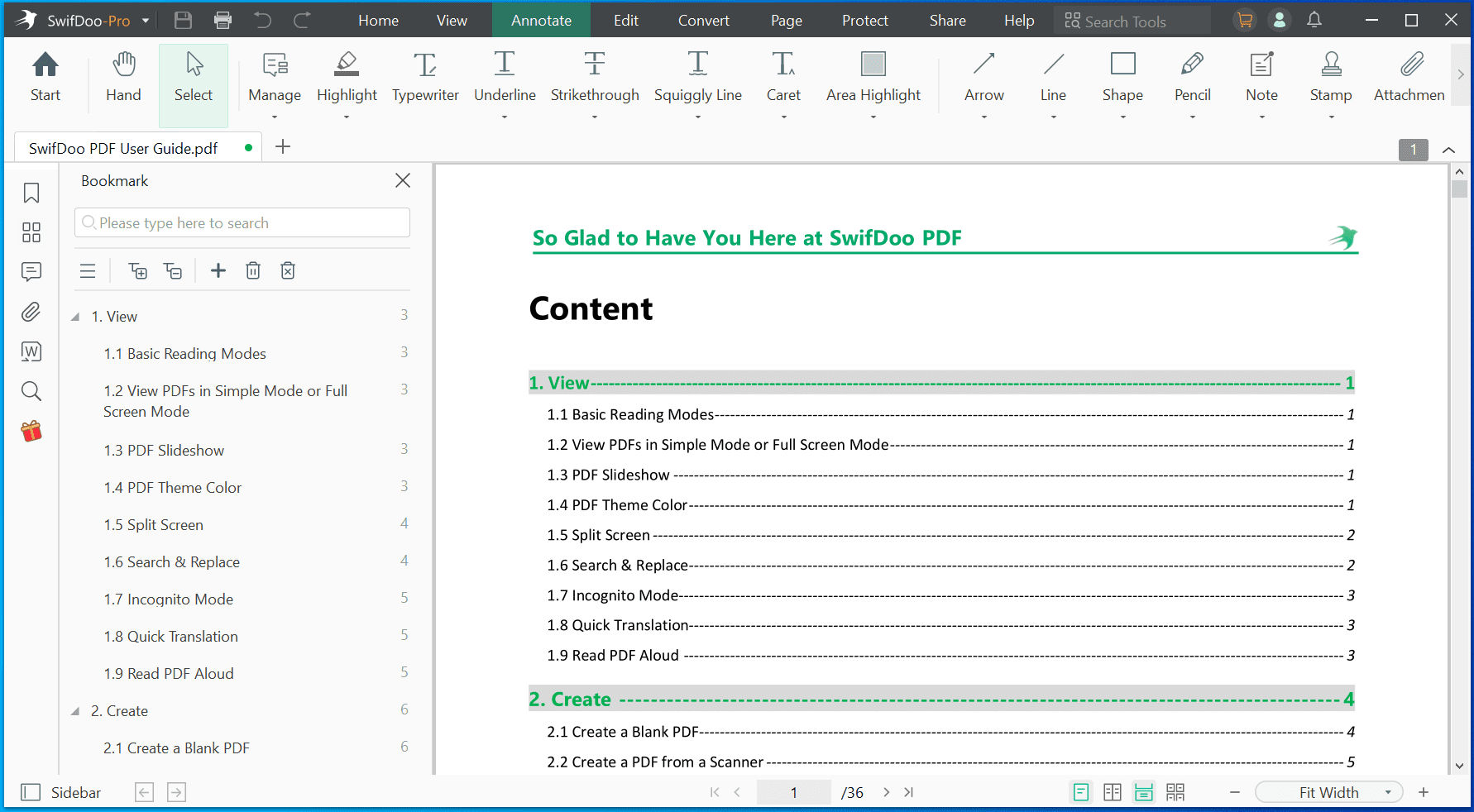
Task: Click the delete bookmark trash icon
Action: (253, 270)
